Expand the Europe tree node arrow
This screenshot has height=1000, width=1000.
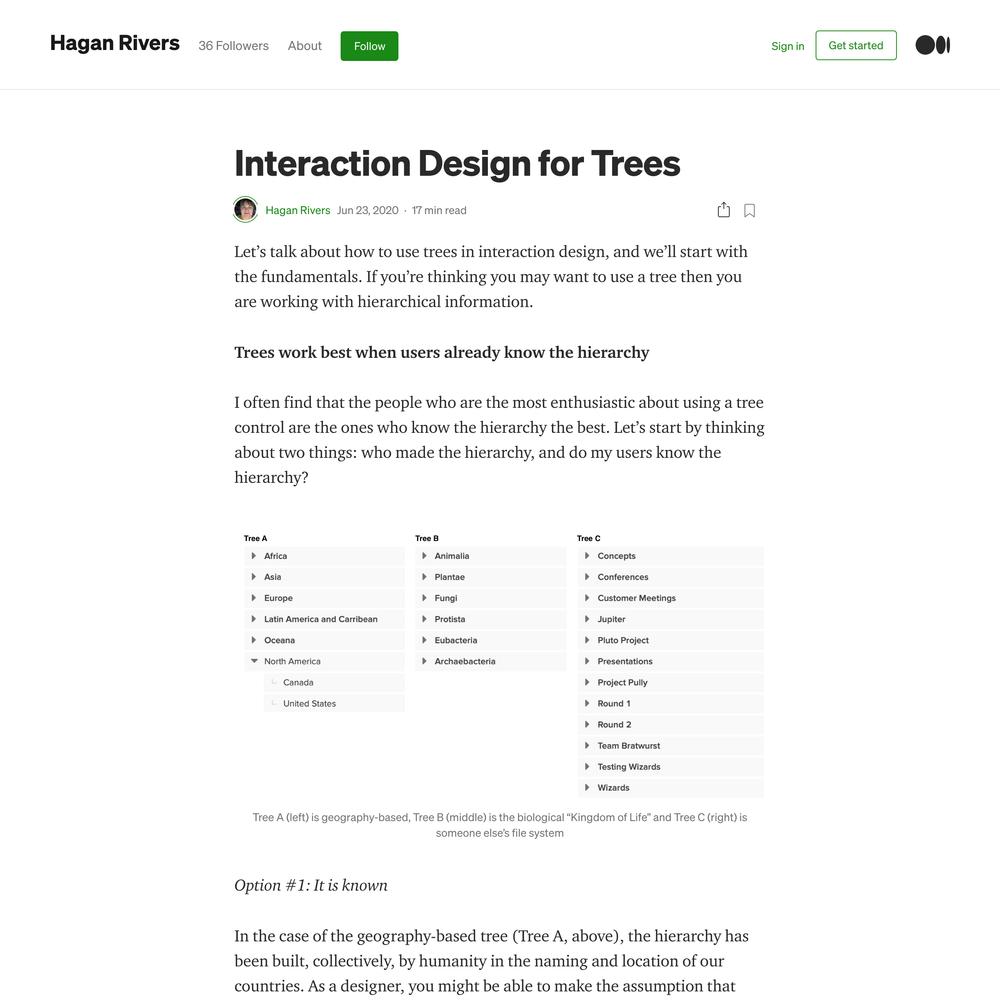pyautogui.click(x=254, y=598)
